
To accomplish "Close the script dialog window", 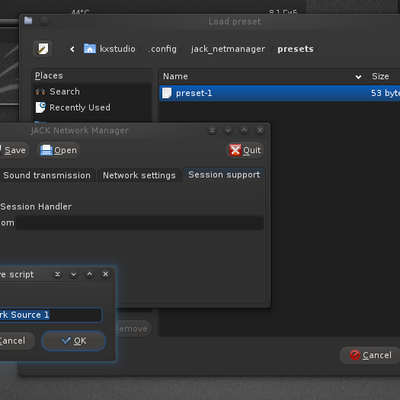I will tap(106, 274).
